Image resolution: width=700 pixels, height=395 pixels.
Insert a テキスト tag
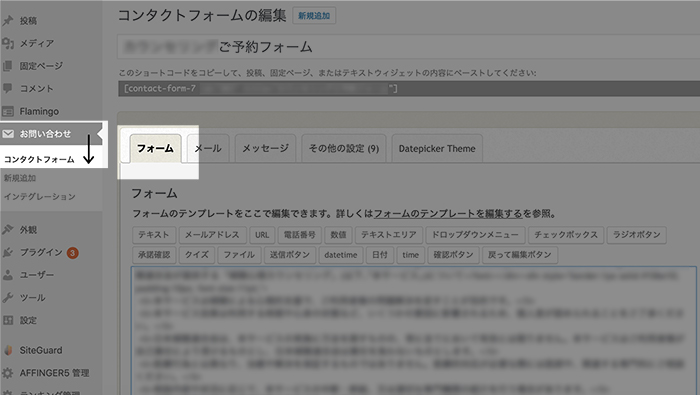click(x=154, y=235)
